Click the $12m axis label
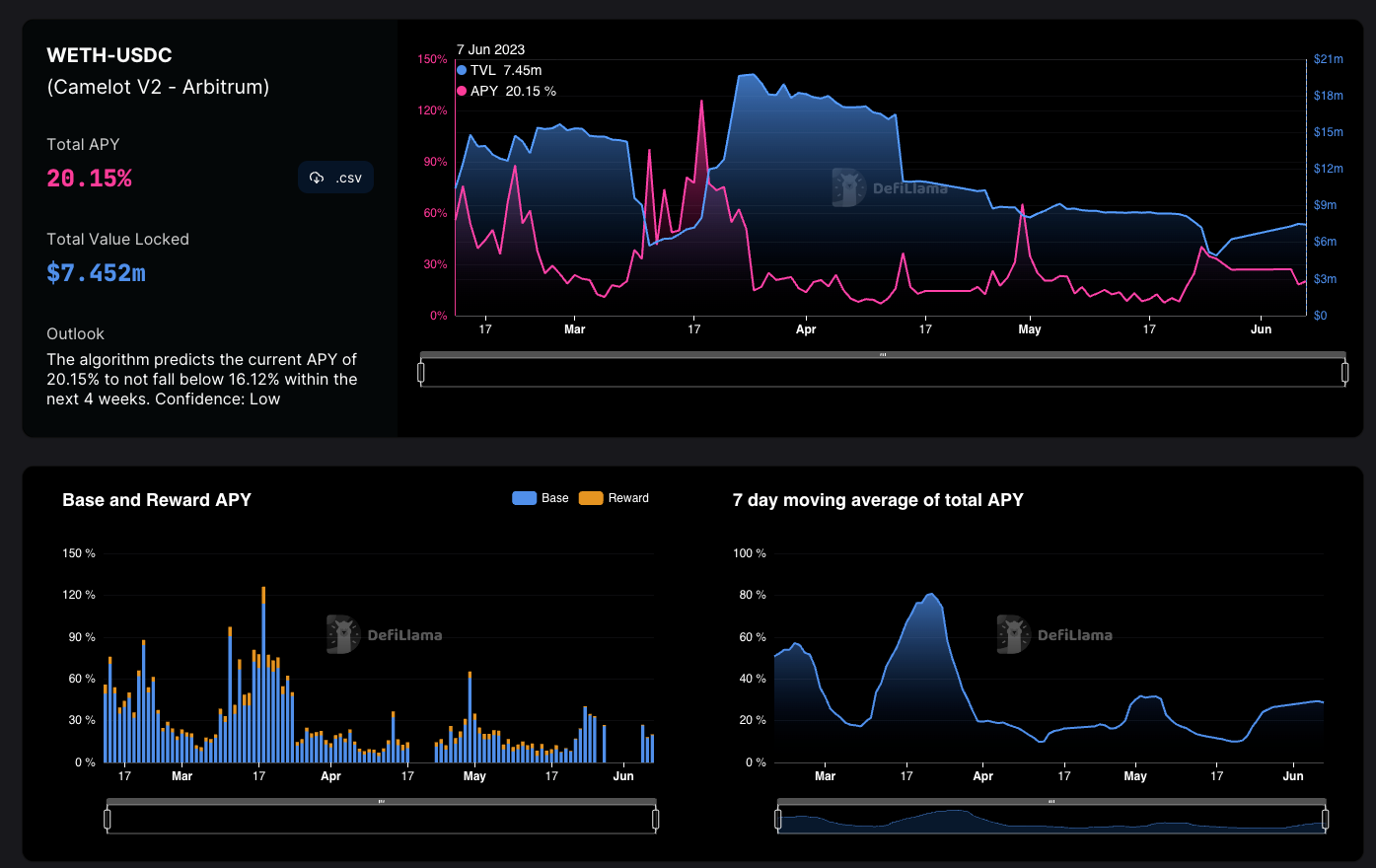Viewport: 1376px width, 868px height. 1329,169
